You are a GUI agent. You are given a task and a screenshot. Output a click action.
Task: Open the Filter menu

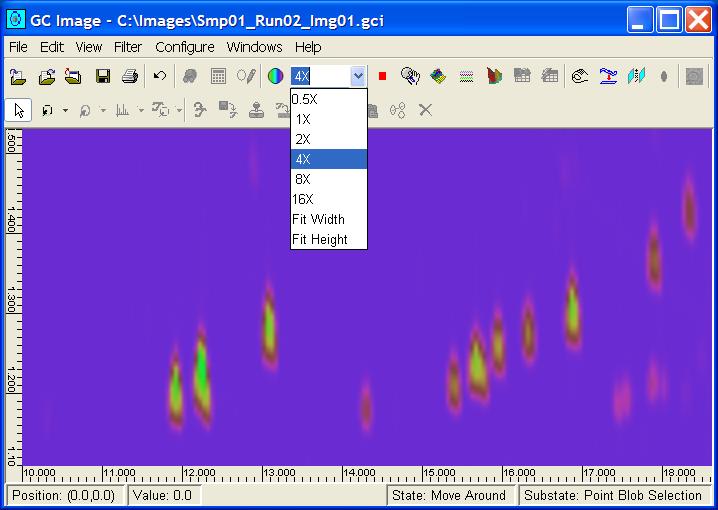pos(128,47)
